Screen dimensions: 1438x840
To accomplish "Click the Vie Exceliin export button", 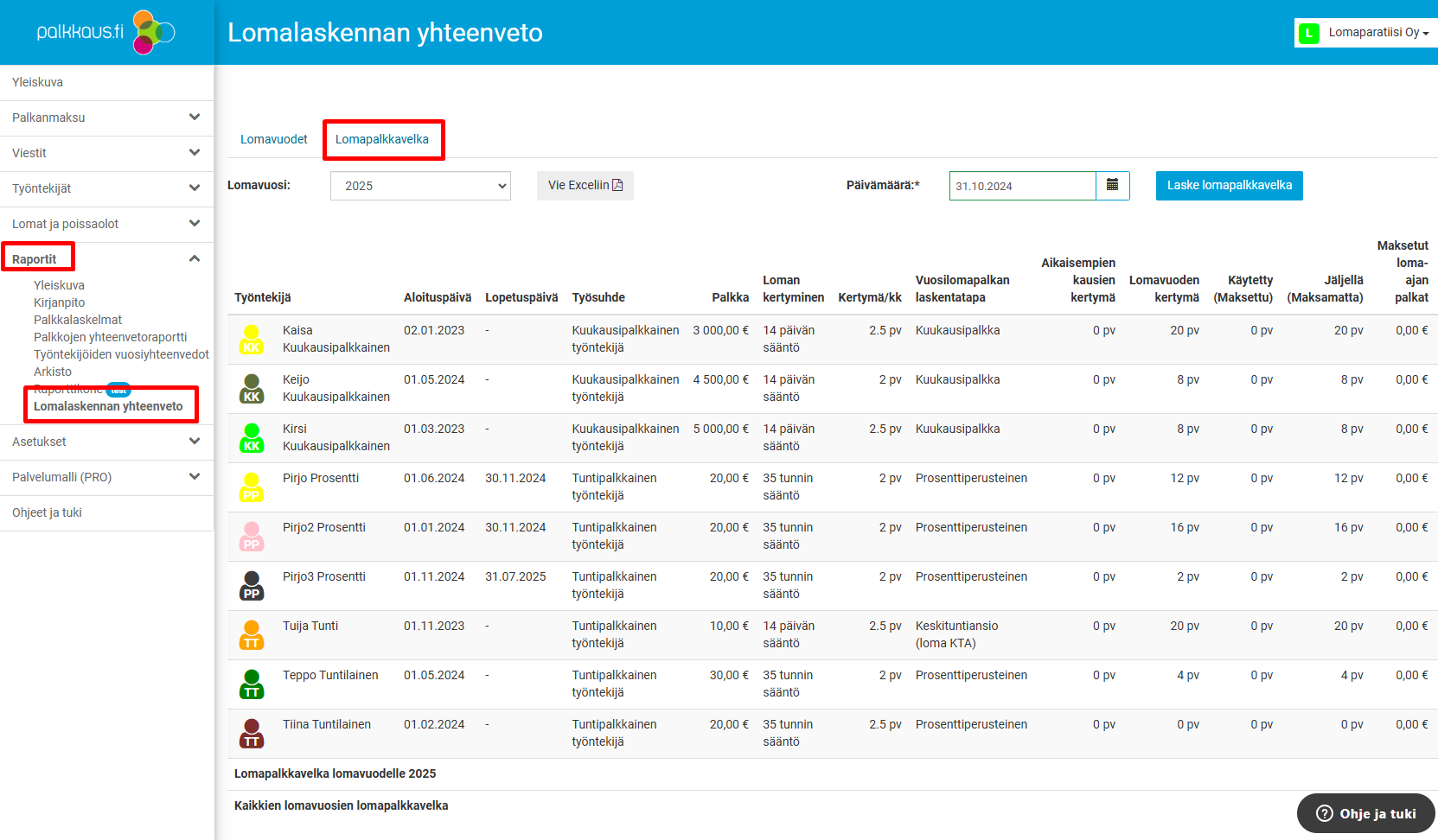I will coord(585,186).
